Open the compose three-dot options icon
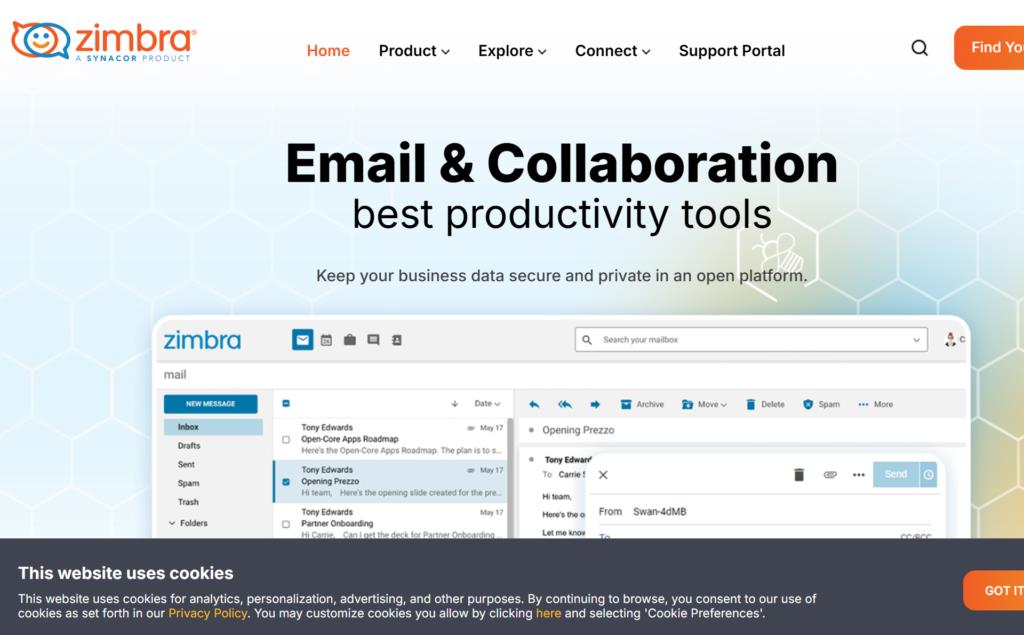Image resolution: width=1024 pixels, height=635 pixels. coord(859,475)
